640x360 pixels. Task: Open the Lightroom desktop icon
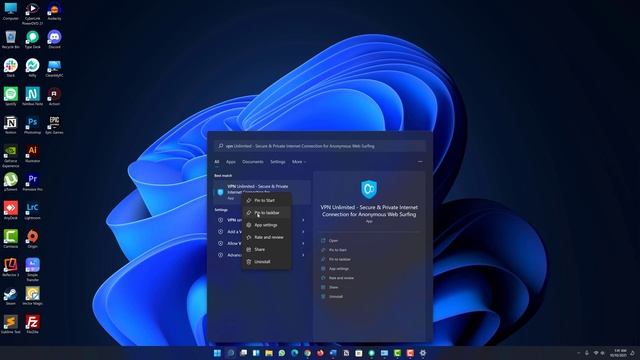[x=32, y=210]
